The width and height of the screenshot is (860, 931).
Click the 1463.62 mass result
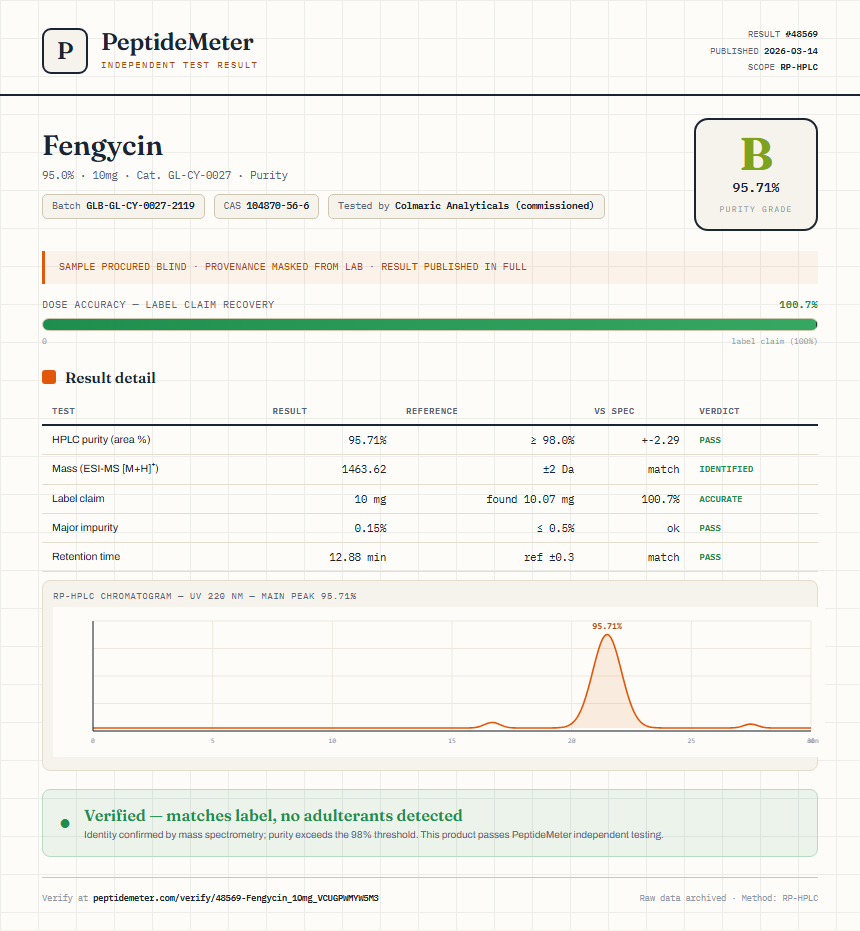pyautogui.click(x=364, y=469)
